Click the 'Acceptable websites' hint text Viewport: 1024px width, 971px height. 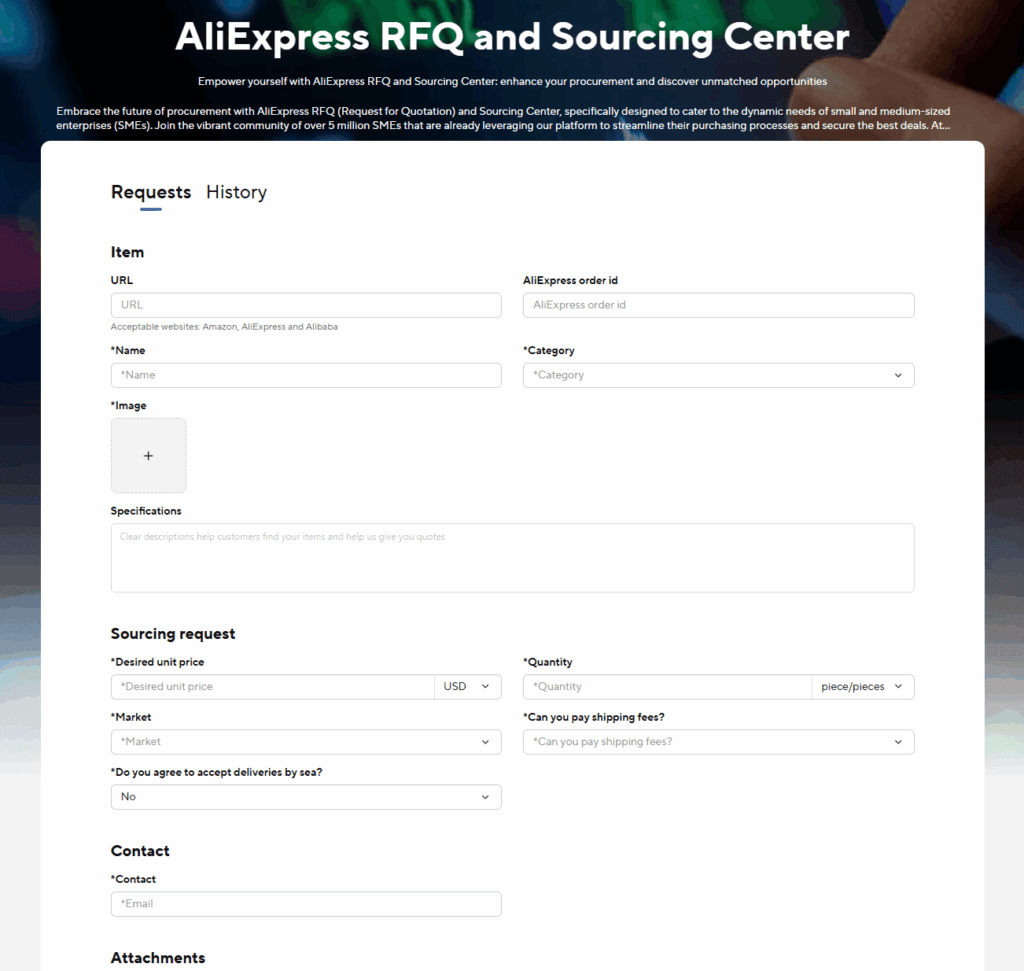click(224, 326)
